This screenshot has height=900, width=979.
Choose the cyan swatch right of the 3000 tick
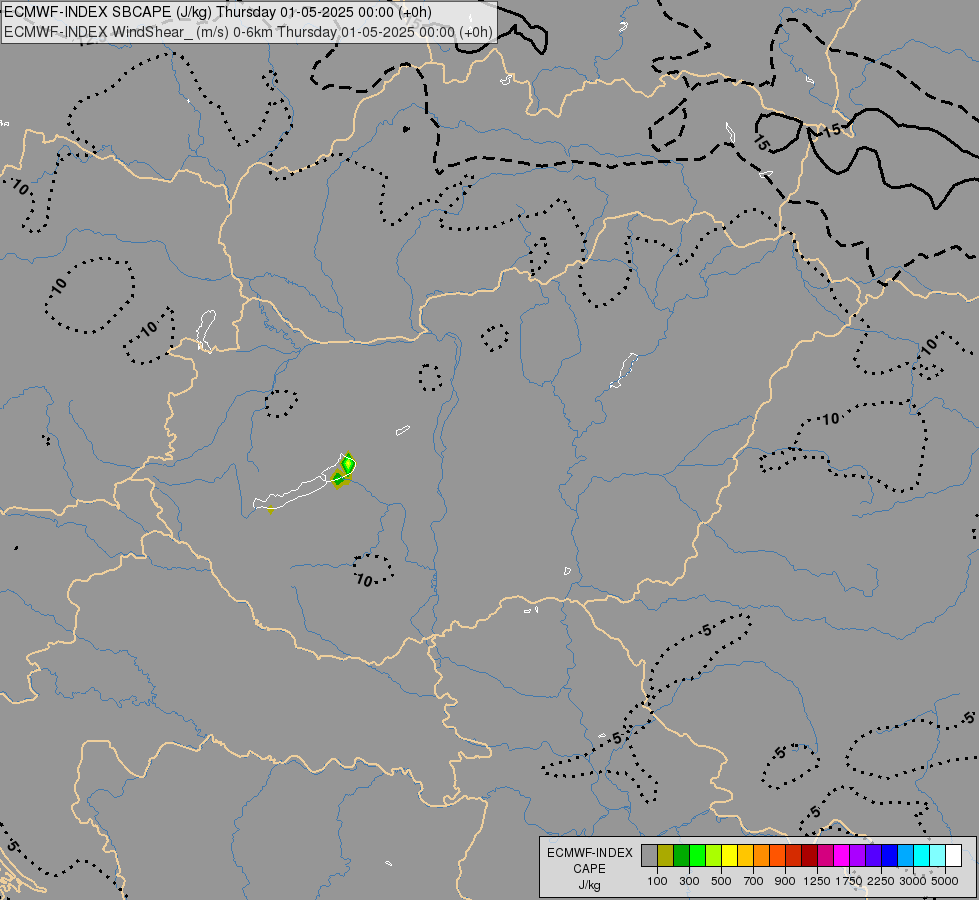[922, 856]
